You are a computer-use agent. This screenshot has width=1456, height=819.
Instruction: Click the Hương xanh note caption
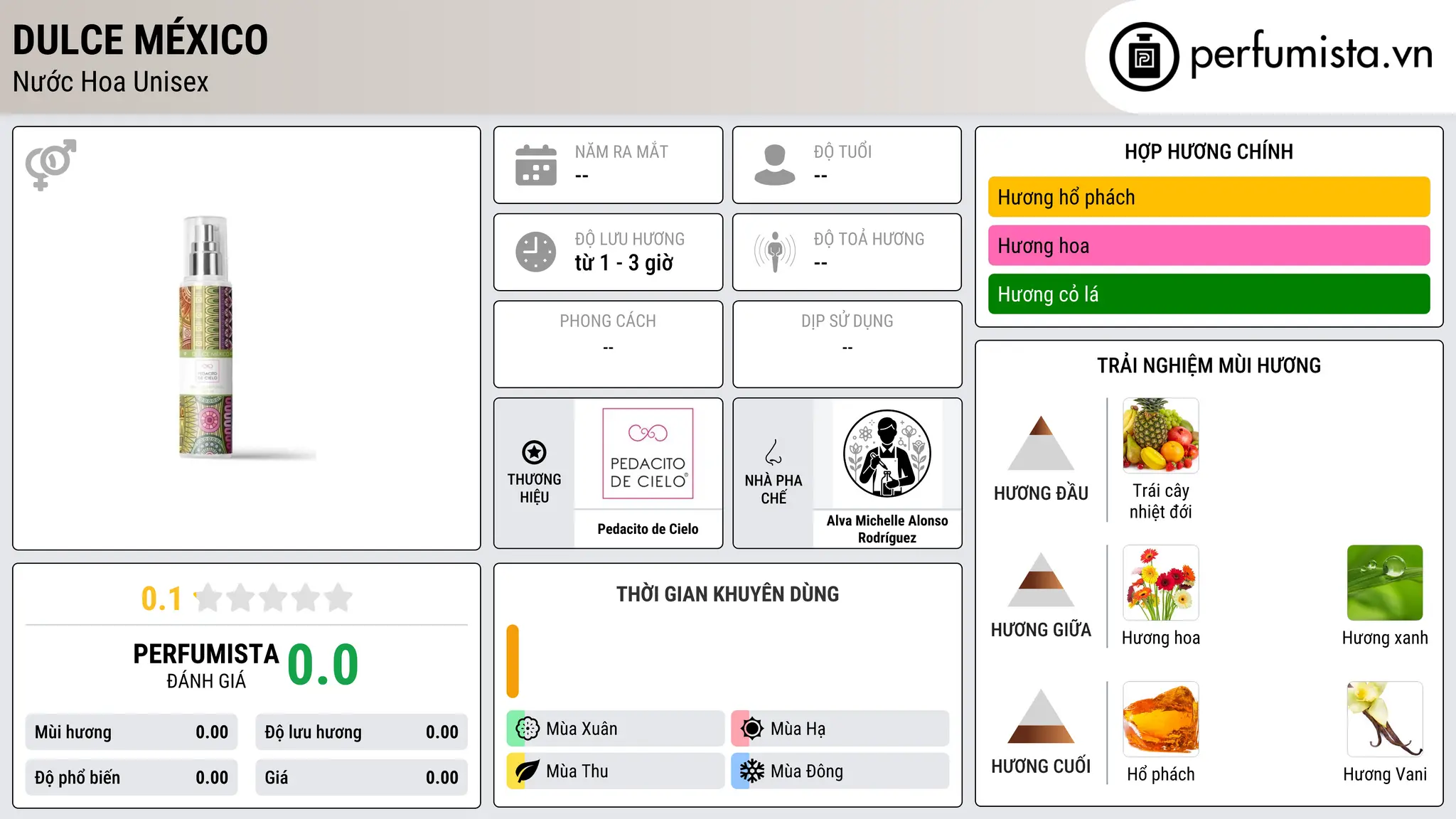pyautogui.click(x=1385, y=638)
